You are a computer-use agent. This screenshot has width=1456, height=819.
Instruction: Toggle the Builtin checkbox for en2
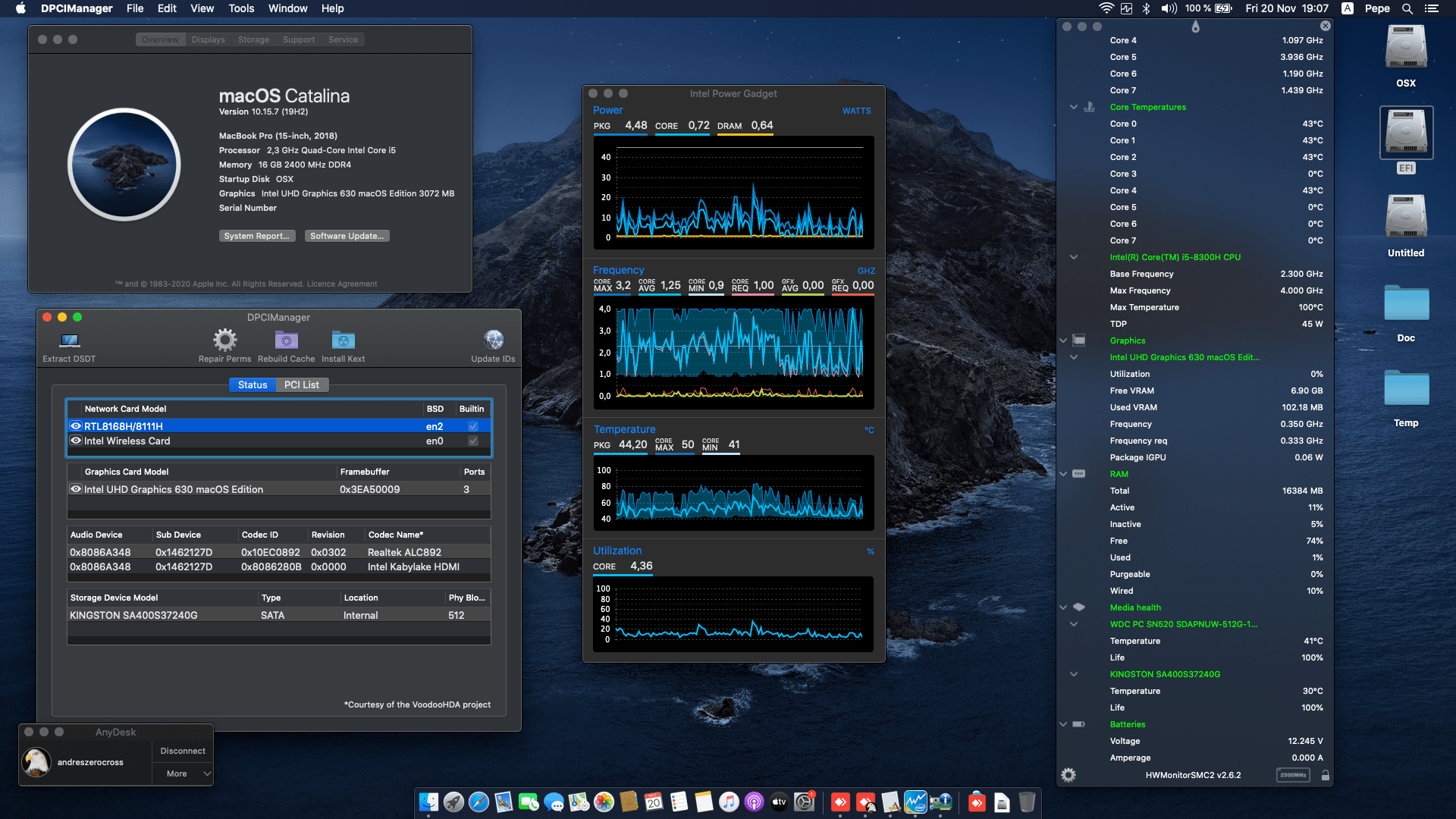pyautogui.click(x=473, y=426)
